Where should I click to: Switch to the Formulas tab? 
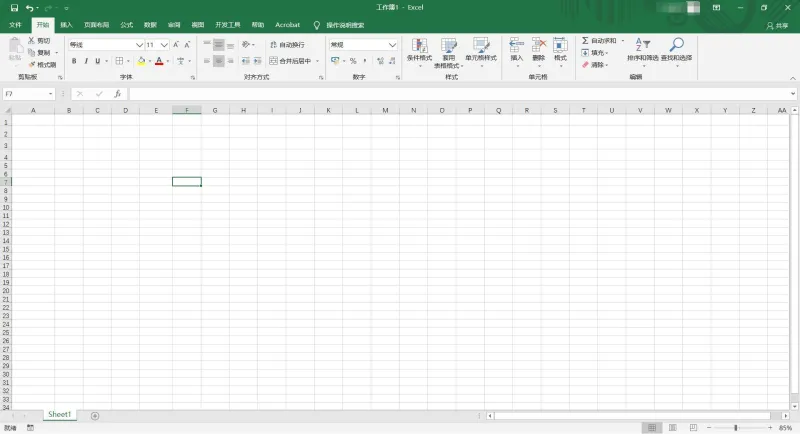click(127, 25)
